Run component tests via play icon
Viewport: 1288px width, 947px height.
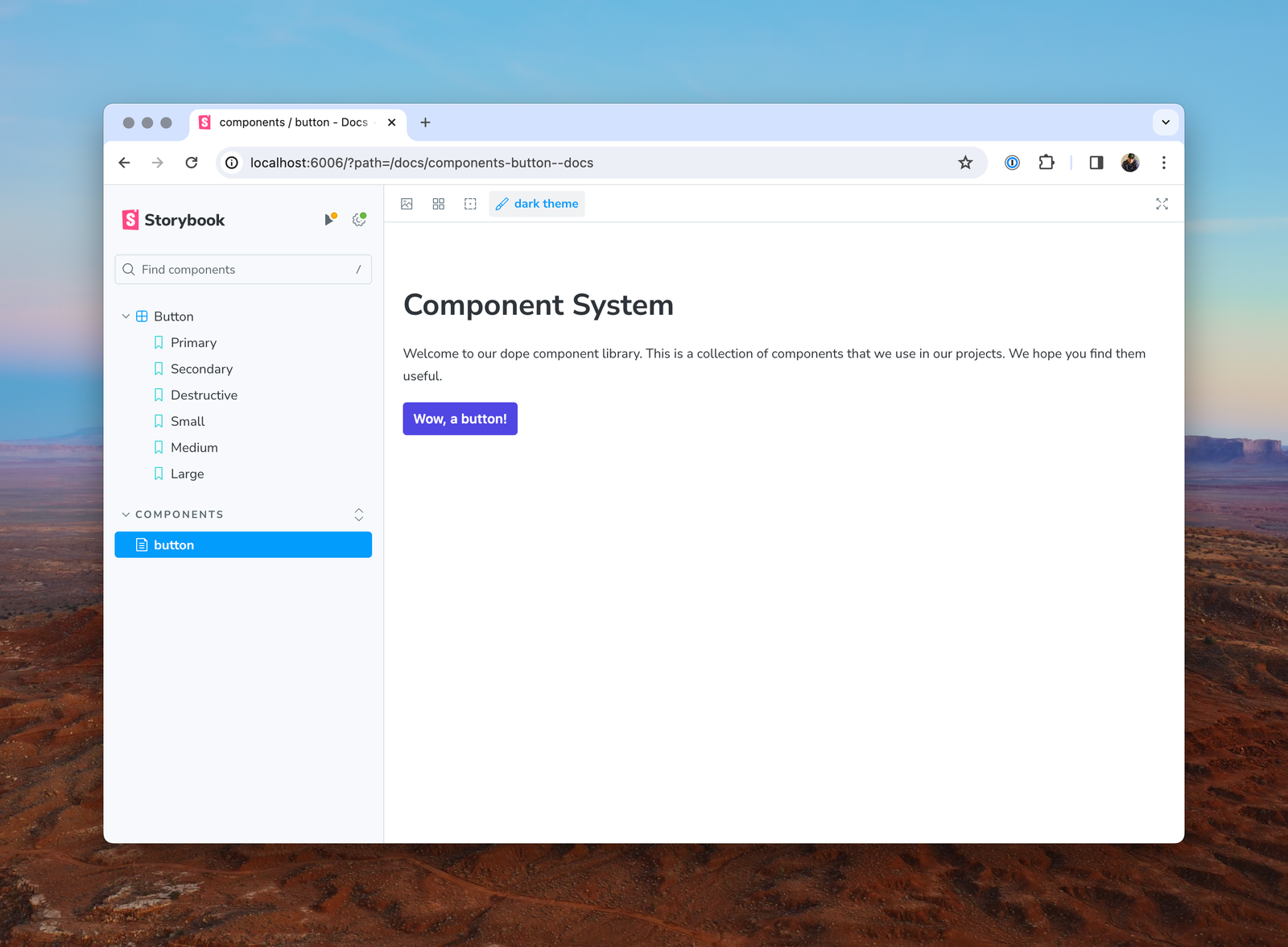tap(330, 218)
